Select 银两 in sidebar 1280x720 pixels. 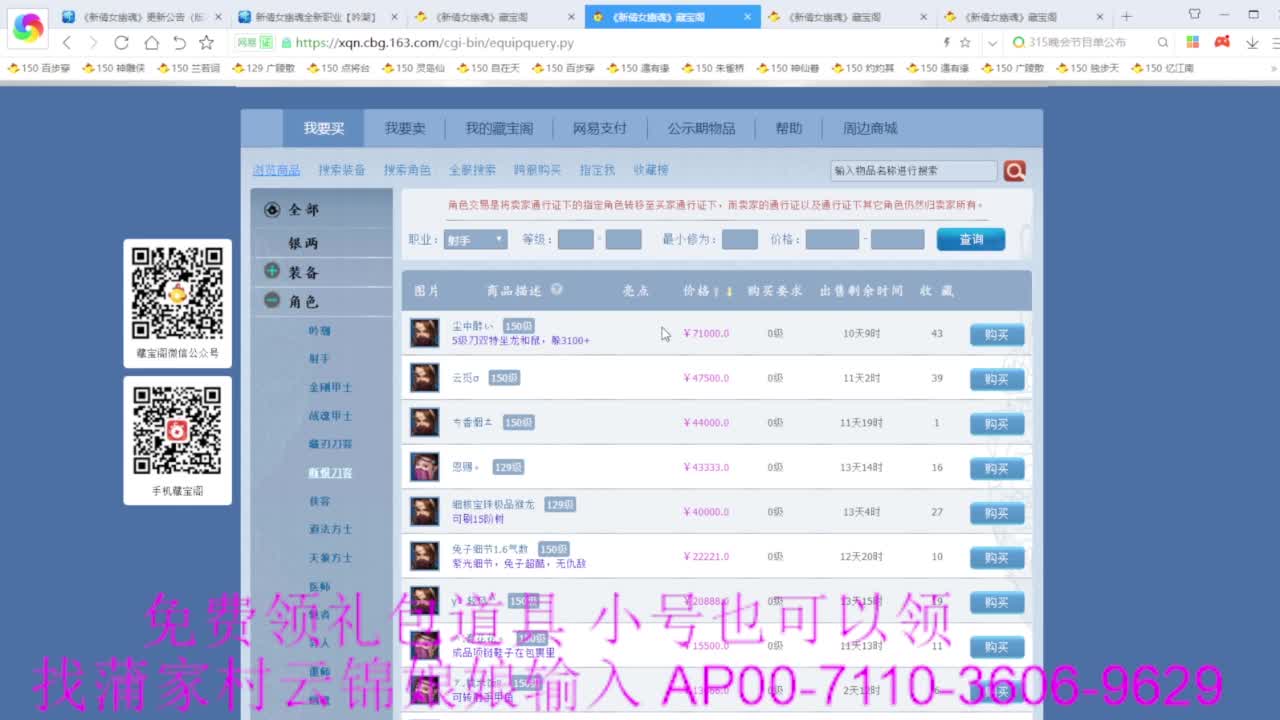(303, 243)
